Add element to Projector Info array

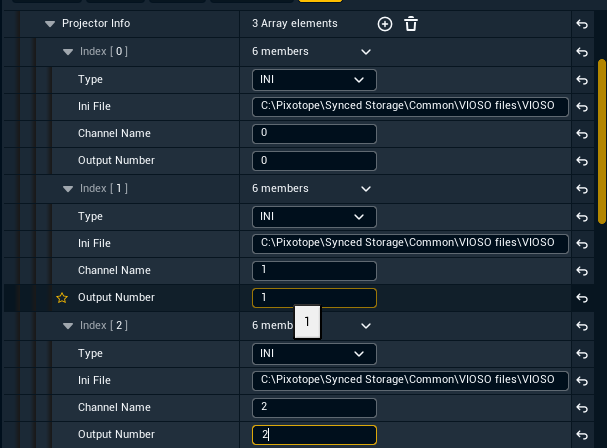[x=385, y=24]
